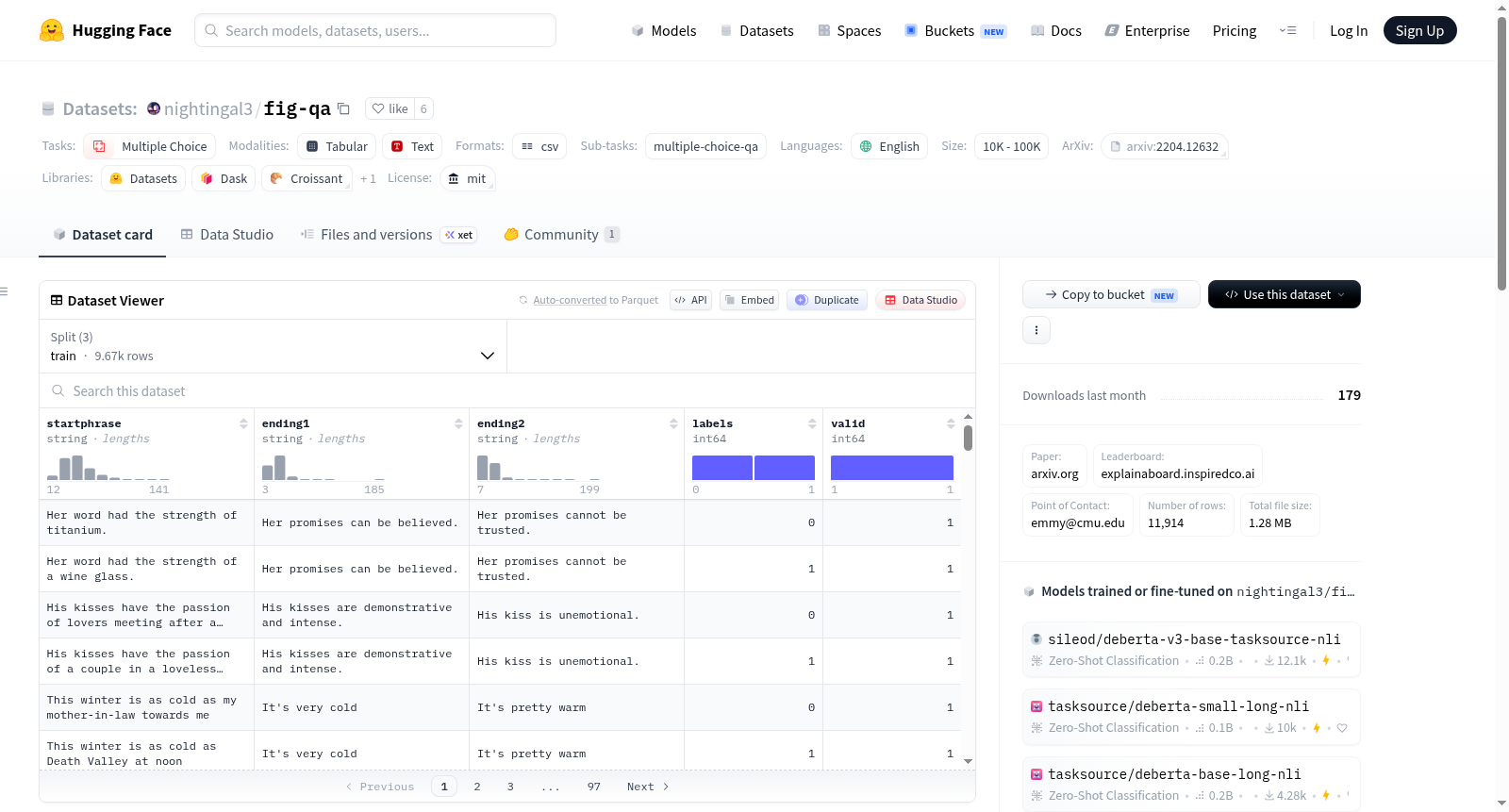Duplicate the dataset viewer
Viewport: 1509px width, 812px height.
click(827, 300)
